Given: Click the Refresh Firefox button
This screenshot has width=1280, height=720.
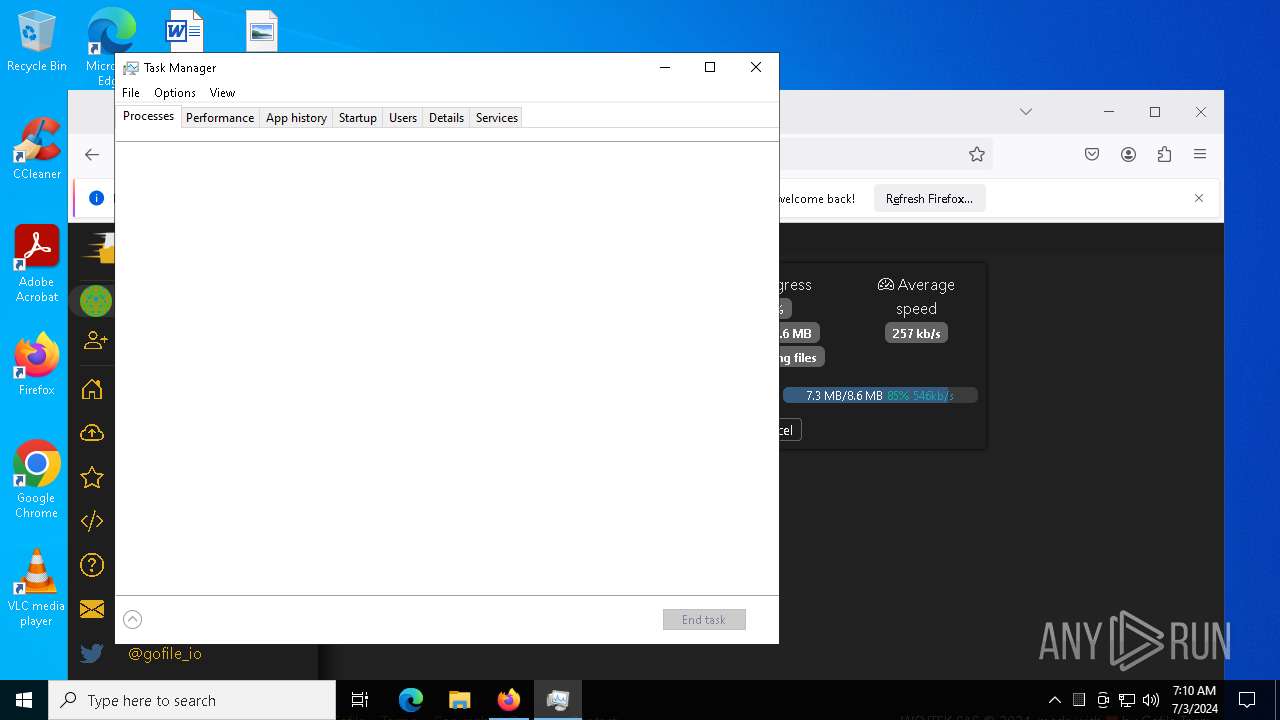Looking at the screenshot, I should [x=929, y=198].
